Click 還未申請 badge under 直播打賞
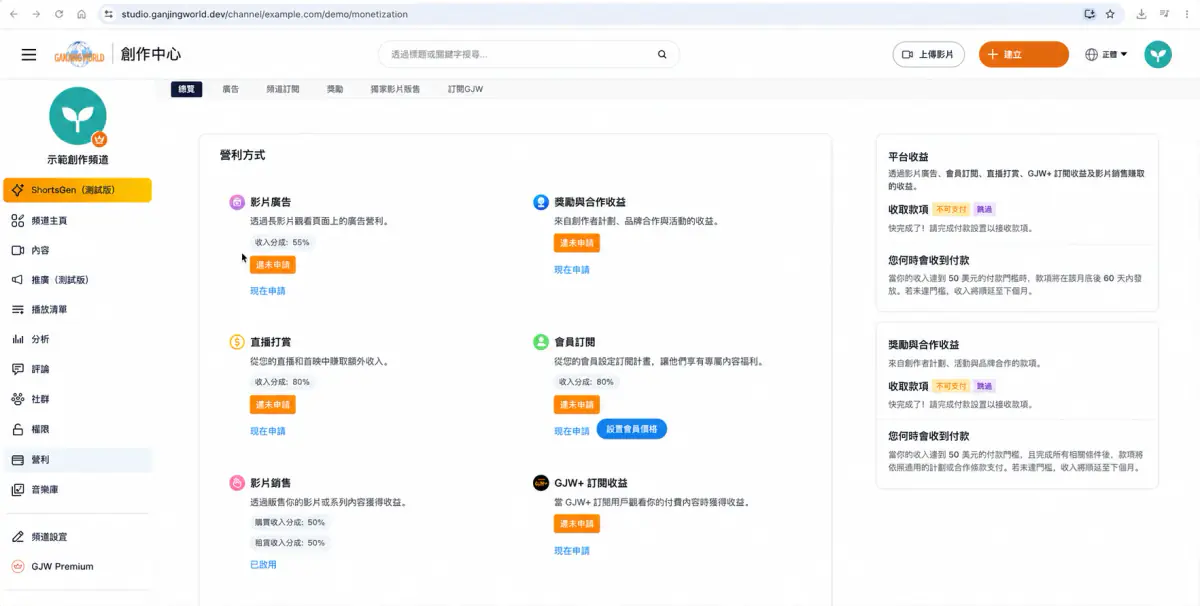The height and width of the screenshot is (606, 1200). (273, 405)
